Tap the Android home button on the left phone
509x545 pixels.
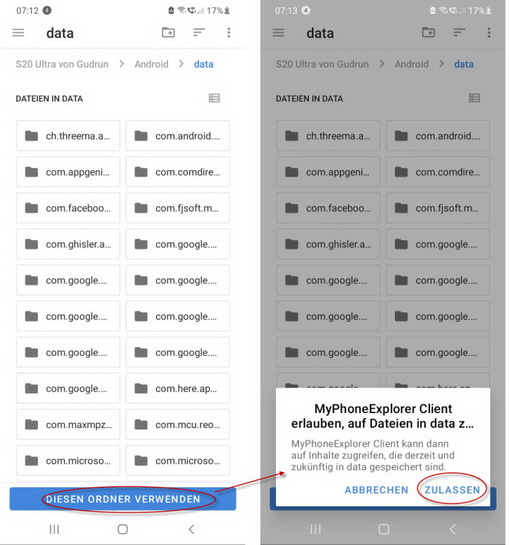pos(123,529)
